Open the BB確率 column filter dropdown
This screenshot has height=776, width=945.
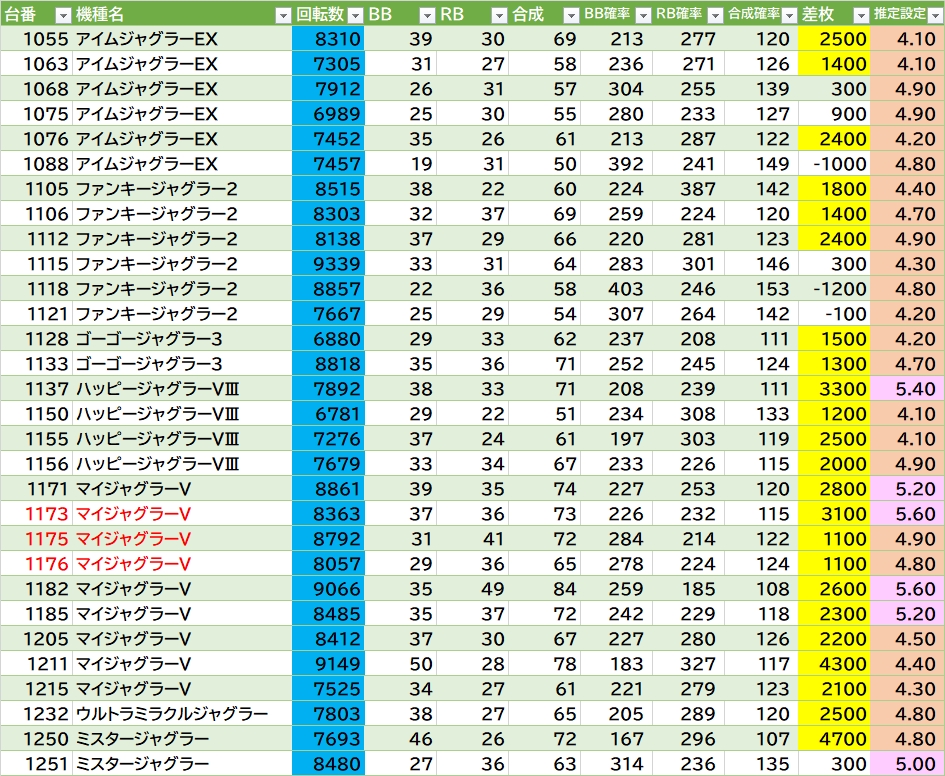(643, 16)
